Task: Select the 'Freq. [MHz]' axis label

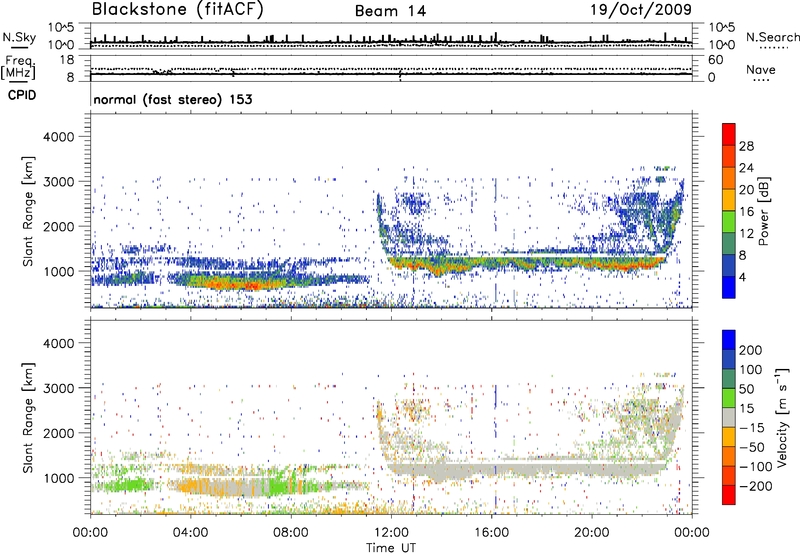Action: (x=18, y=68)
